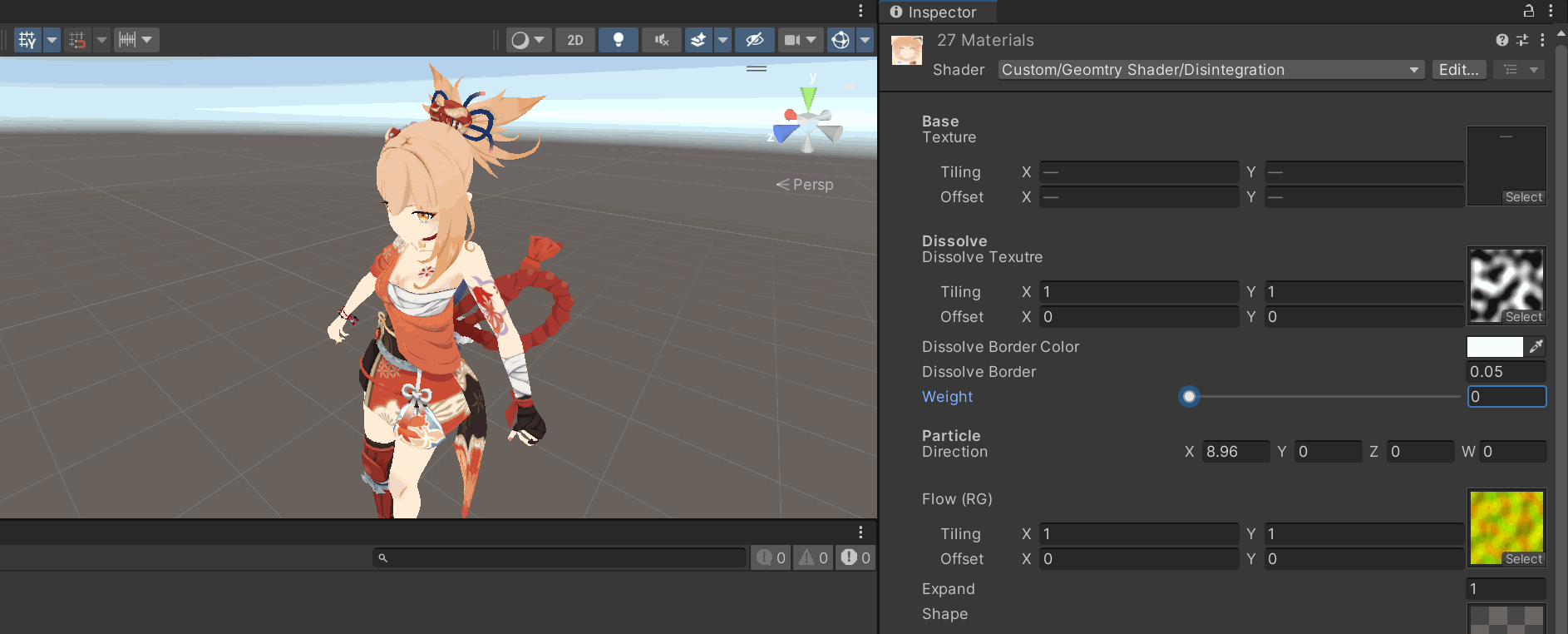
Task: Select a Flow (RG) texture via Select button
Action: coord(1523,559)
